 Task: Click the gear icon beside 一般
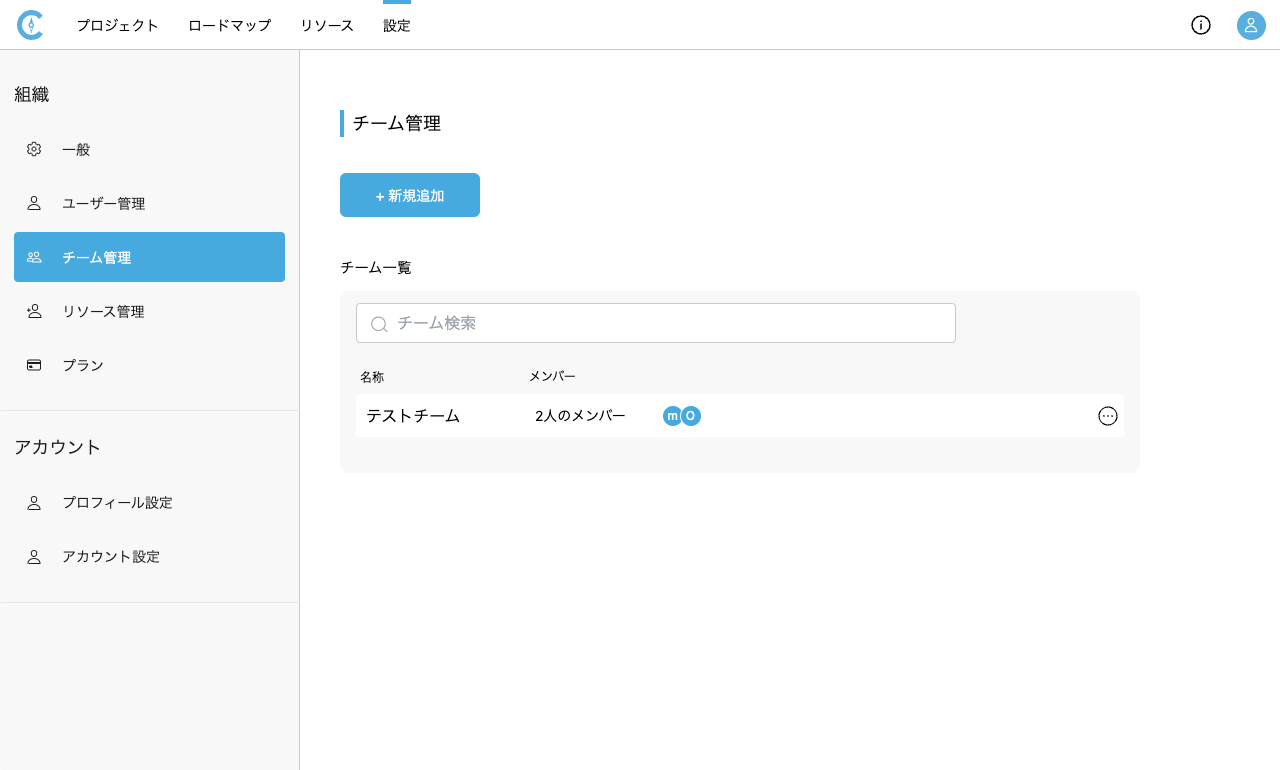point(34,149)
